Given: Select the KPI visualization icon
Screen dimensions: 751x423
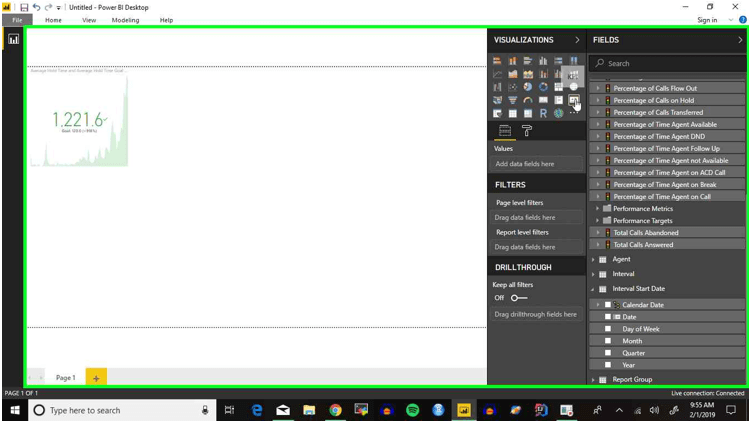Looking at the screenshot, I should click(x=574, y=100).
